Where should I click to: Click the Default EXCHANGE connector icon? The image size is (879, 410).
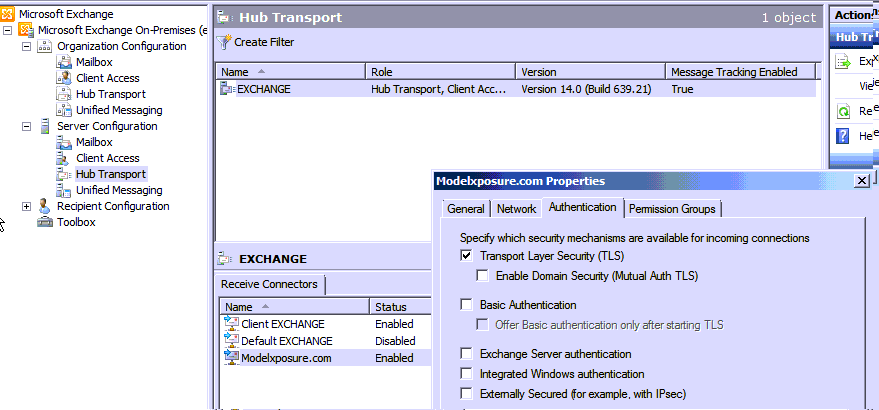231,340
